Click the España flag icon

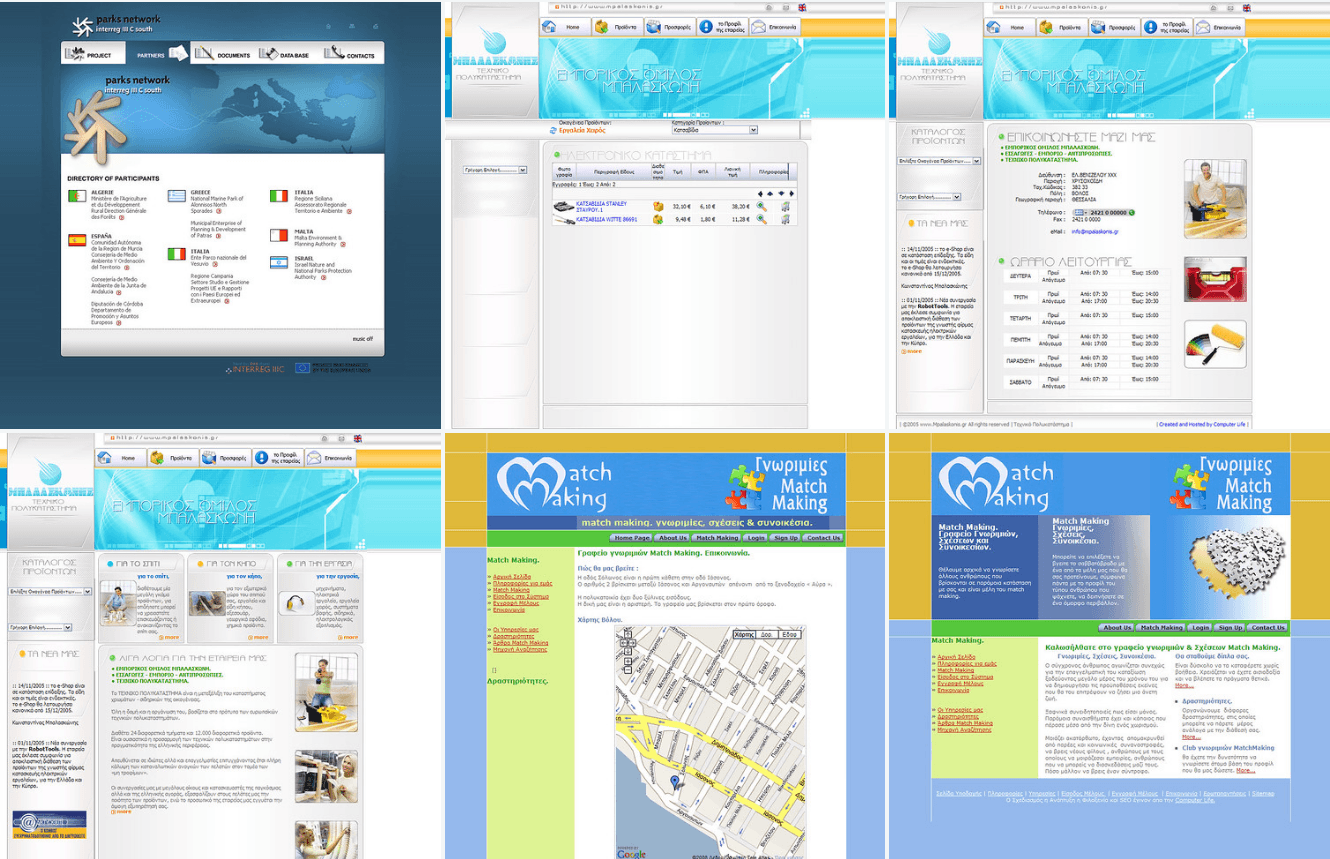tap(76, 240)
